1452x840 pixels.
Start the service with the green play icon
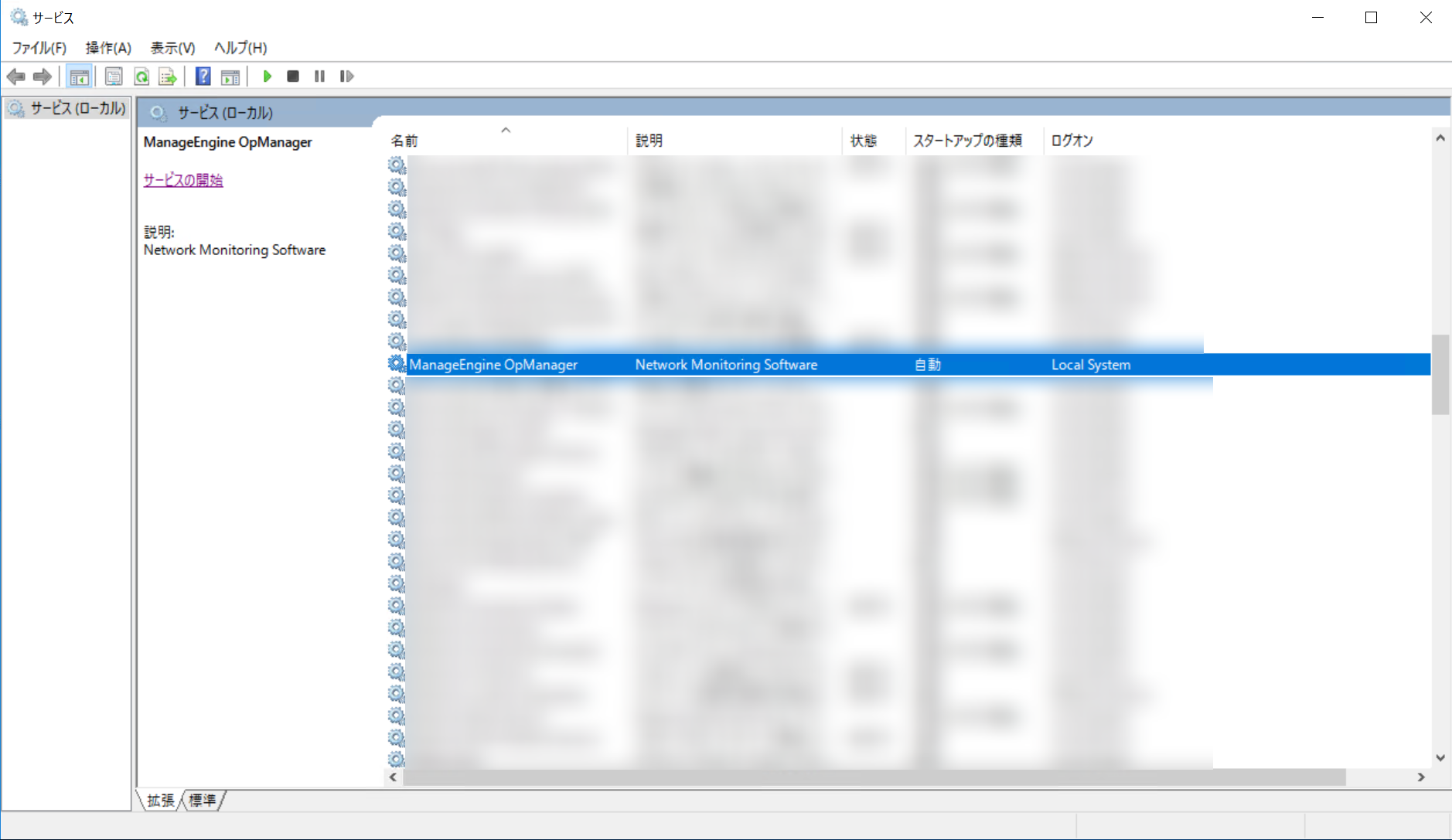point(268,77)
